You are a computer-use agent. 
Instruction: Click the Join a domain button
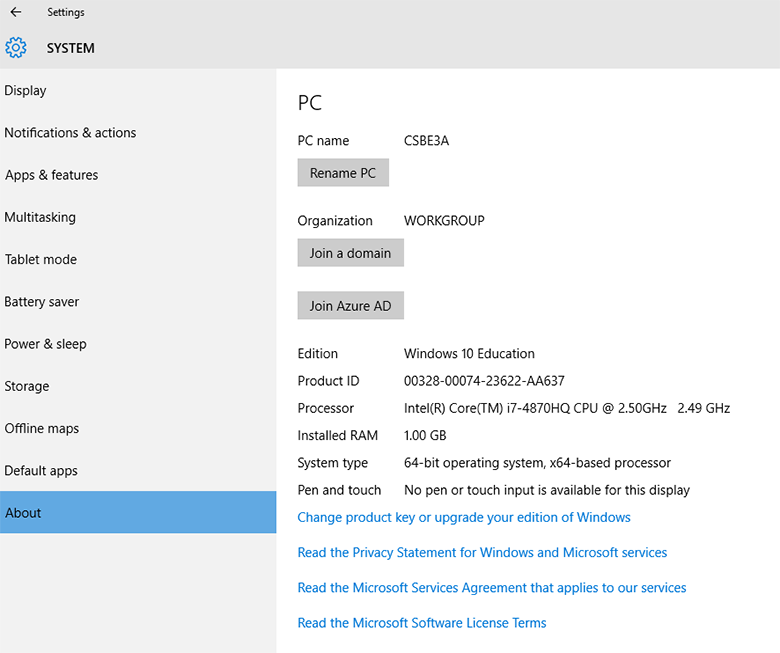(351, 253)
